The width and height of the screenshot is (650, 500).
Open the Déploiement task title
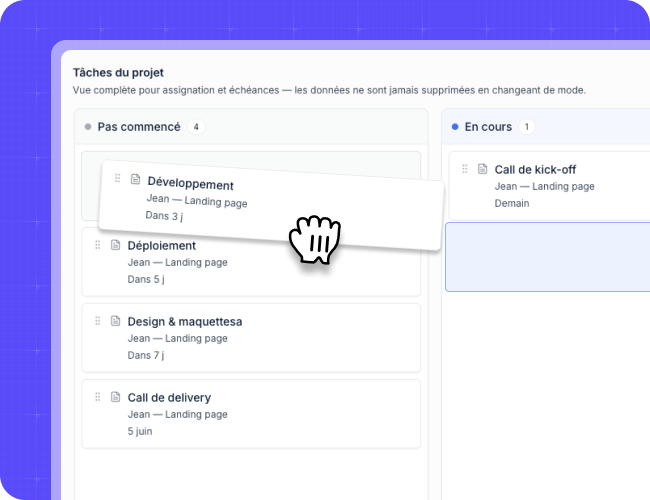click(162, 245)
